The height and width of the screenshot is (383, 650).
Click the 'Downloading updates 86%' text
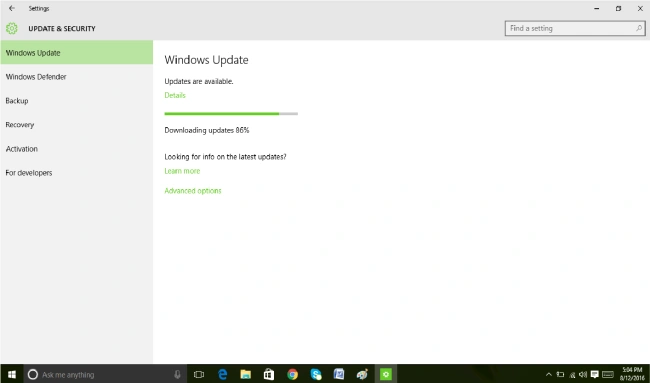[x=207, y=130]
